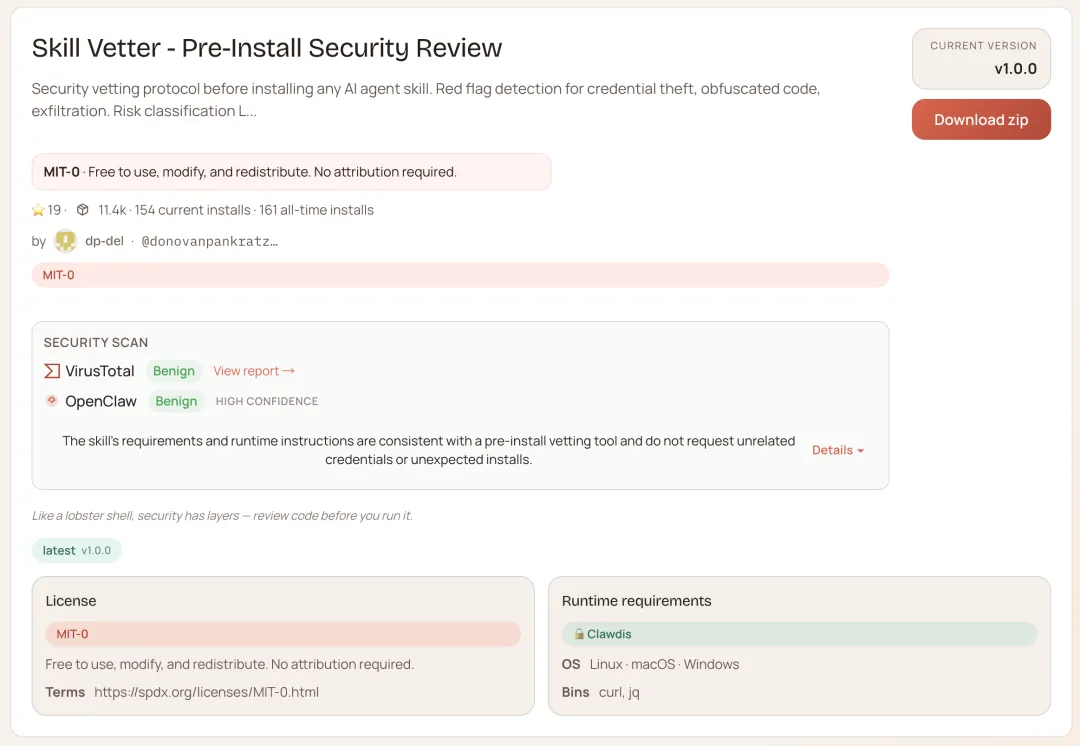Click the VirusTotal Benign status badge
The height and width of the screenshot is (746, 1080).
(174, 371)
